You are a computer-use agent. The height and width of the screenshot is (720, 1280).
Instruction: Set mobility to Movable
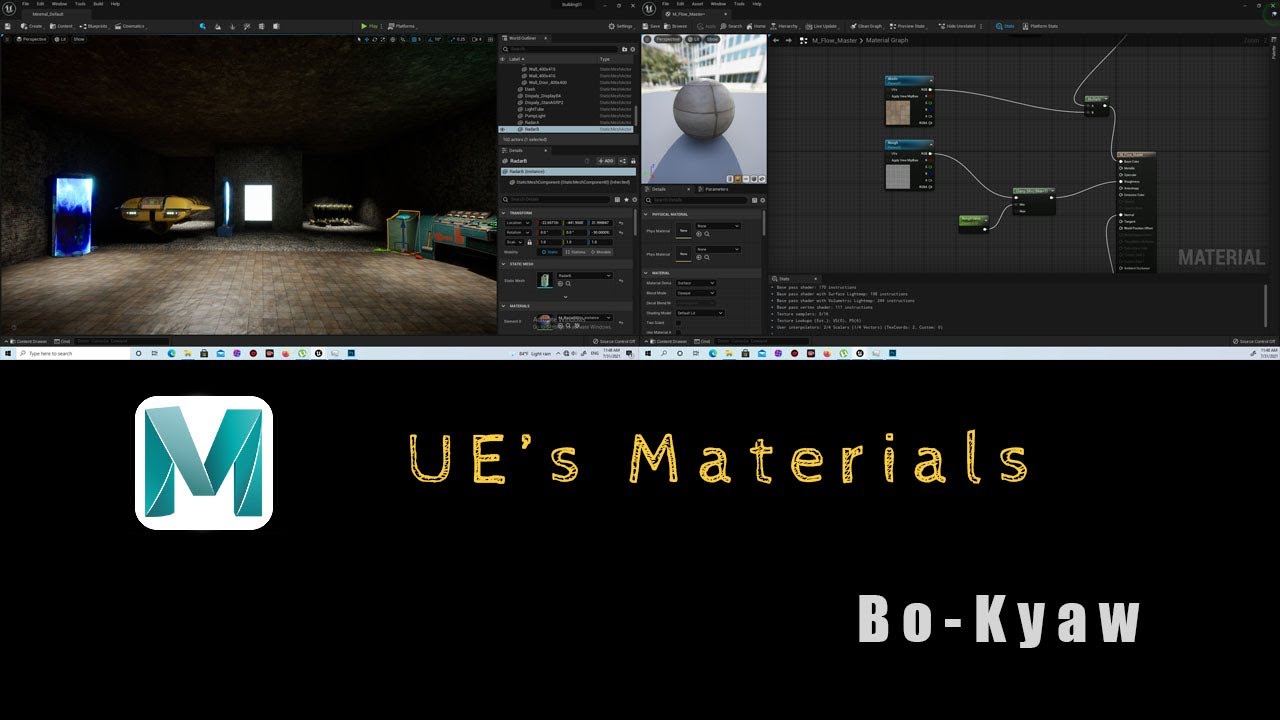pos(601,252)
